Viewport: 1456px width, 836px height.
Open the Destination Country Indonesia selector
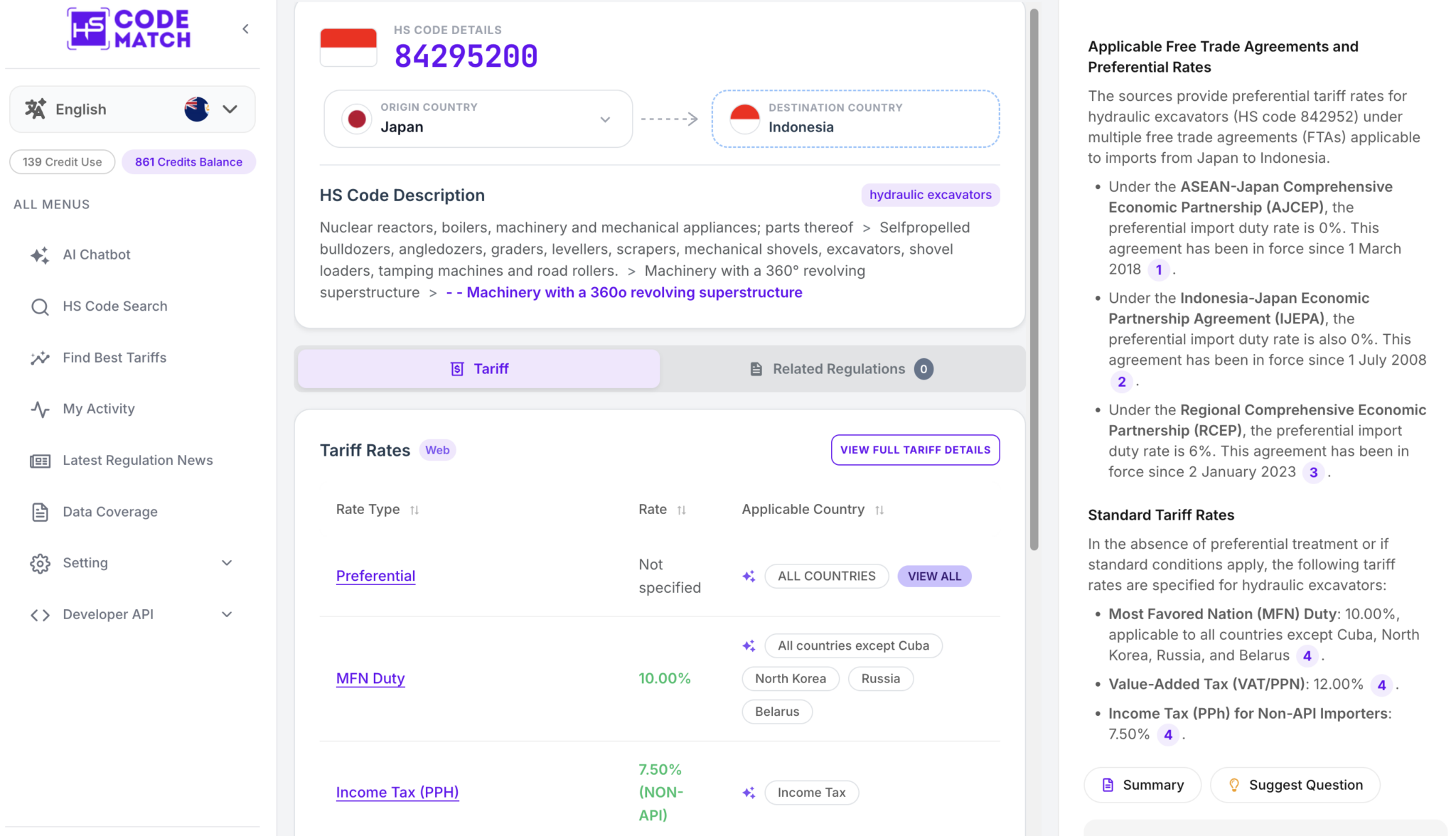[x=856, y=119]
